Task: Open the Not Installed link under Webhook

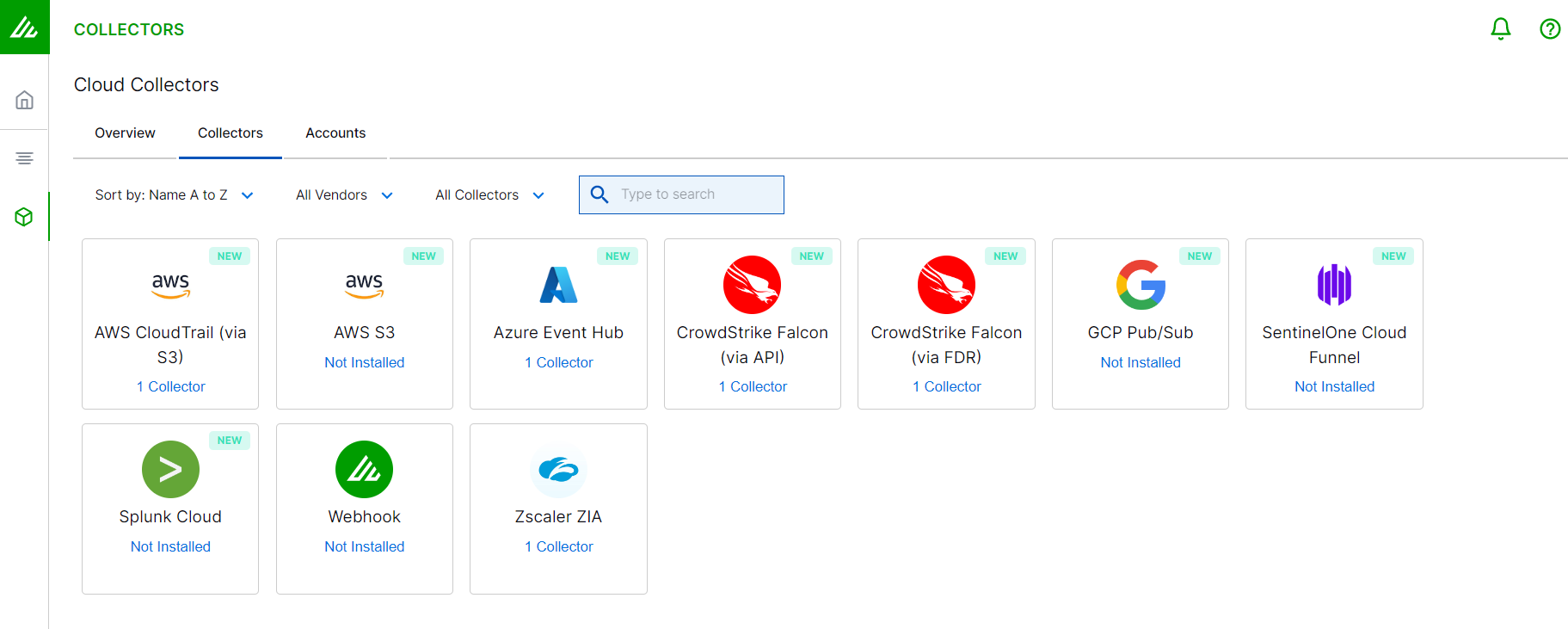Action: [x=365, y=547]
